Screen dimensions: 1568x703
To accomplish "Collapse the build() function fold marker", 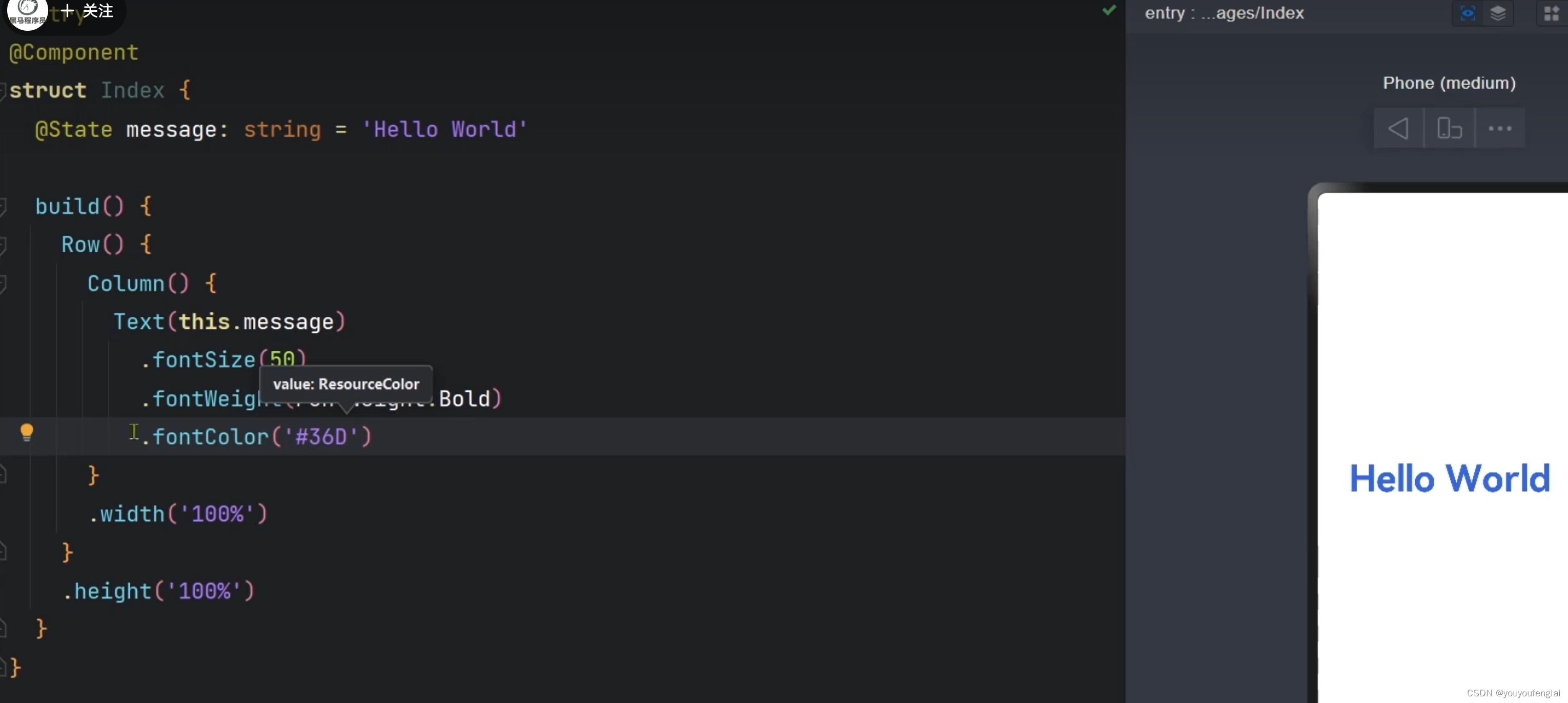I will (3, 207).
